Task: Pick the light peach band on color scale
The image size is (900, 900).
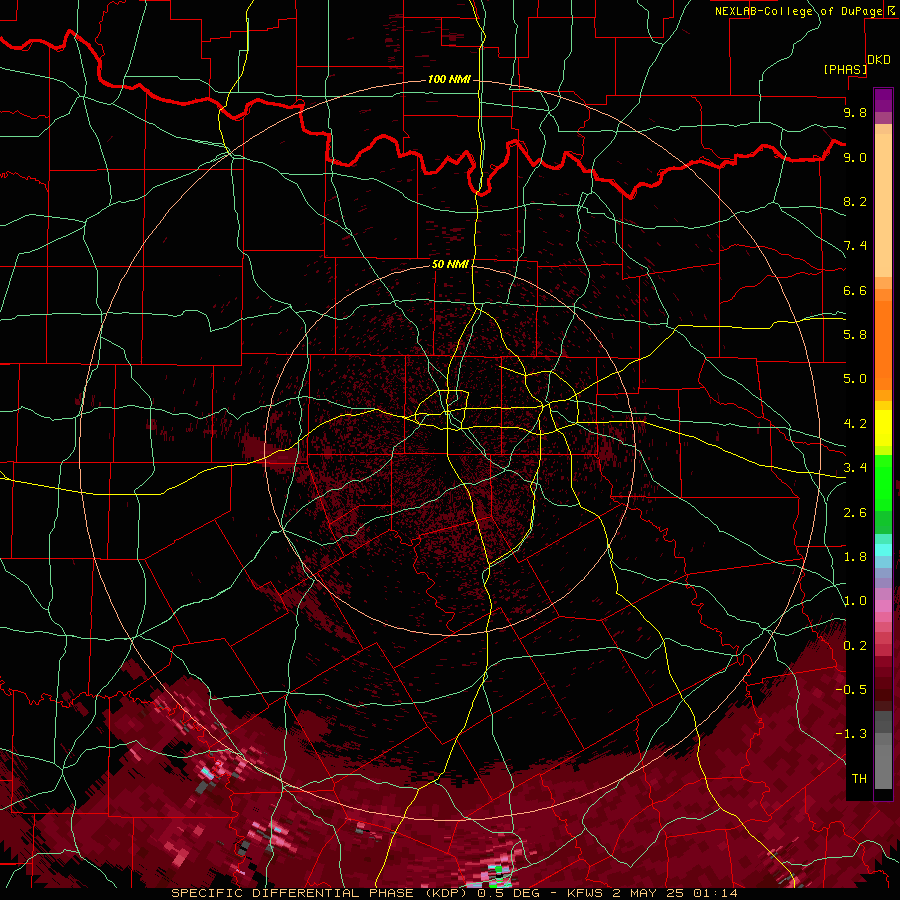Action: click(883, 207)
